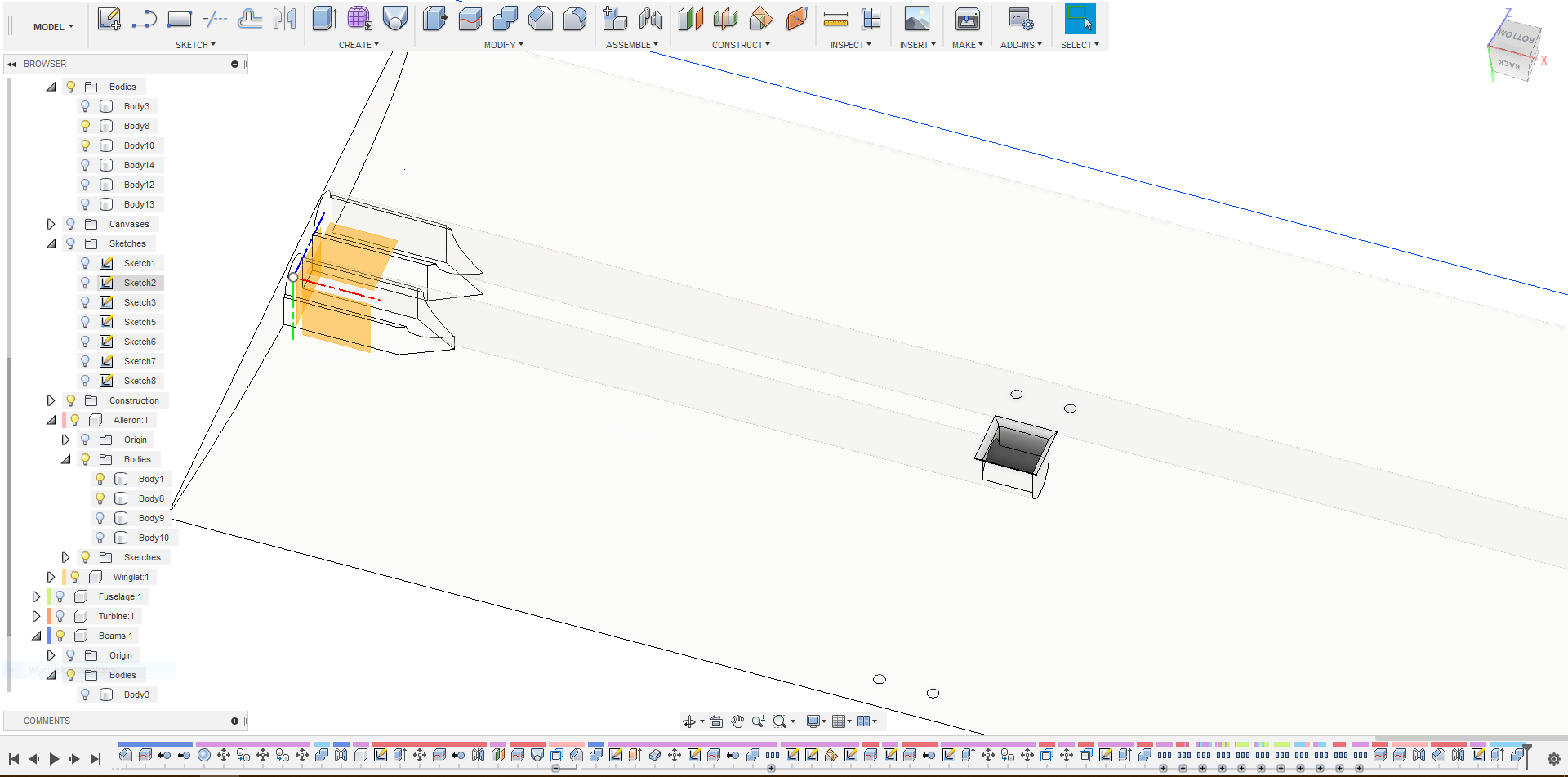Expand the Canvases folder
Viewport: 1568px width, 777px height.
pyautogui.click(x=51, y=224)
